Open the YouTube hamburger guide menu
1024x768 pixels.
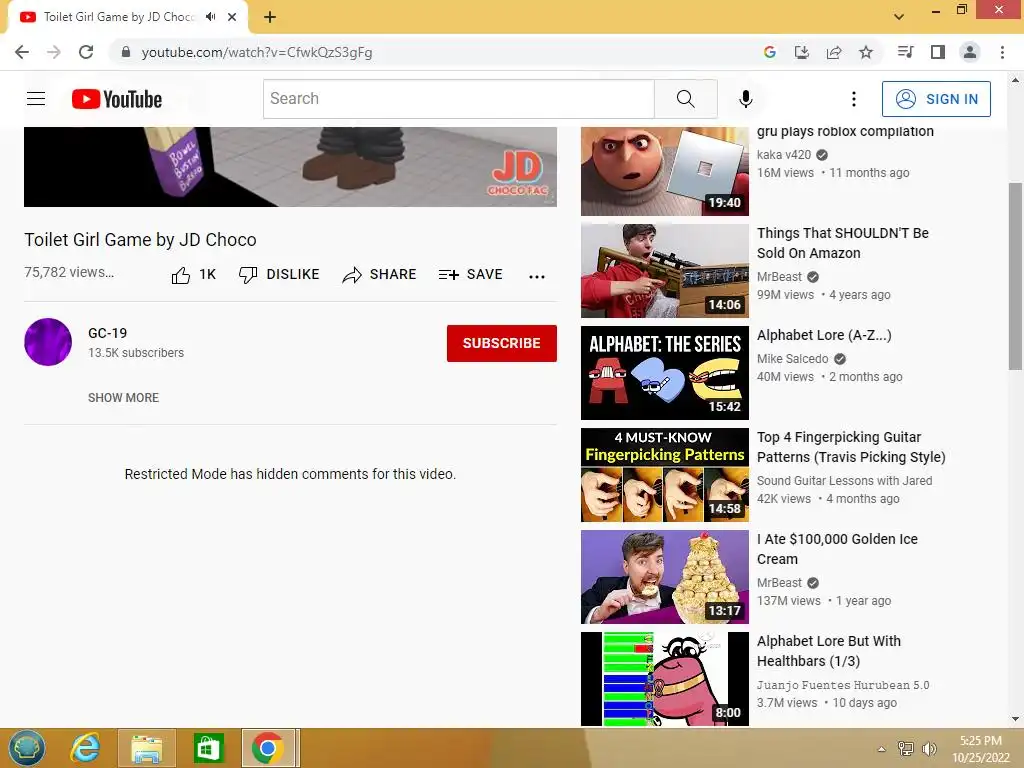coord(36,99)
